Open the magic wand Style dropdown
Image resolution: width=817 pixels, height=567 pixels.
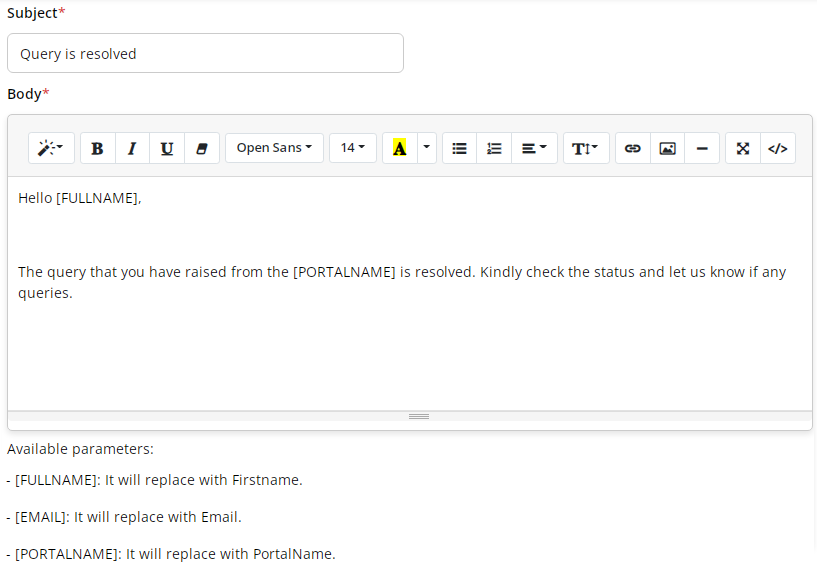tap(51, 148)
